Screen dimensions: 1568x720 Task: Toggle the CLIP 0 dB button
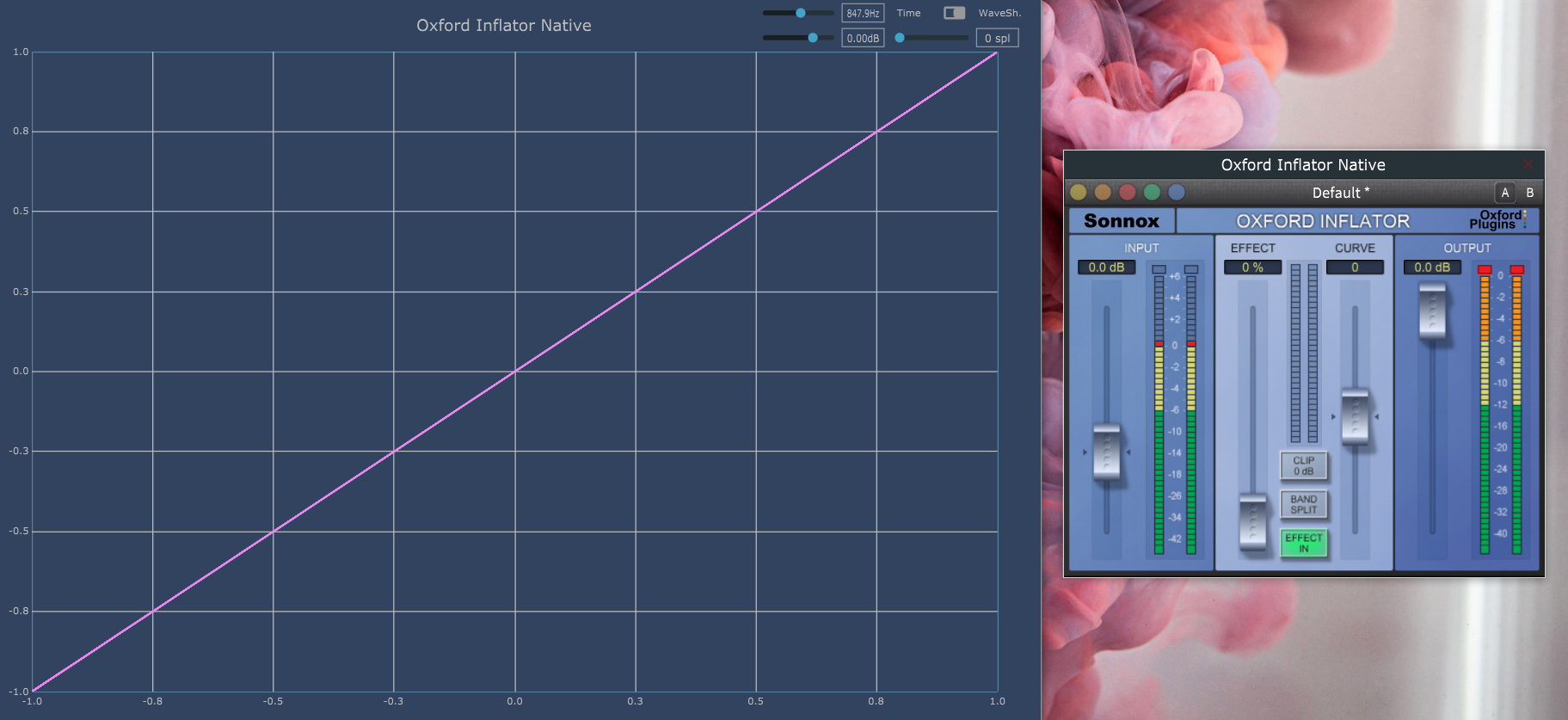(1304, 465)
